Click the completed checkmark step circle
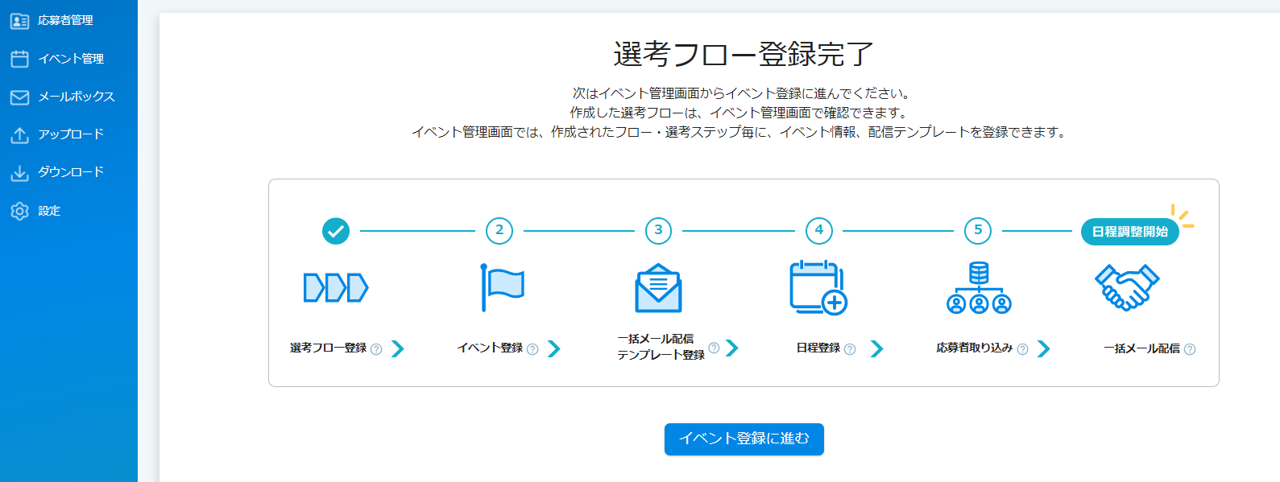Image resolution: width=1280 pixels, height=482 pixels. tap(336, 231)
